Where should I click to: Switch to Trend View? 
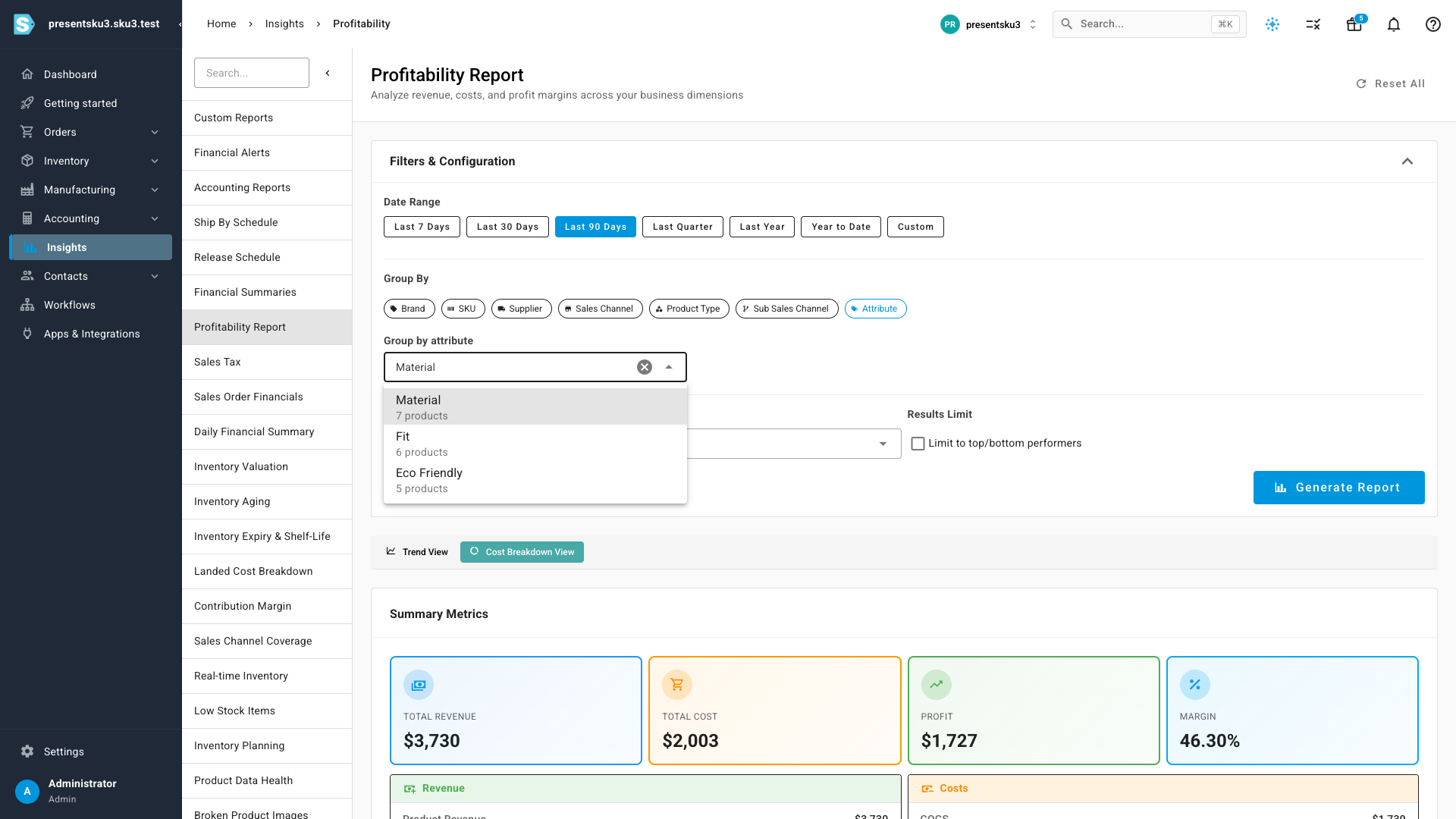pyautogui.click(x=417, y=552)
